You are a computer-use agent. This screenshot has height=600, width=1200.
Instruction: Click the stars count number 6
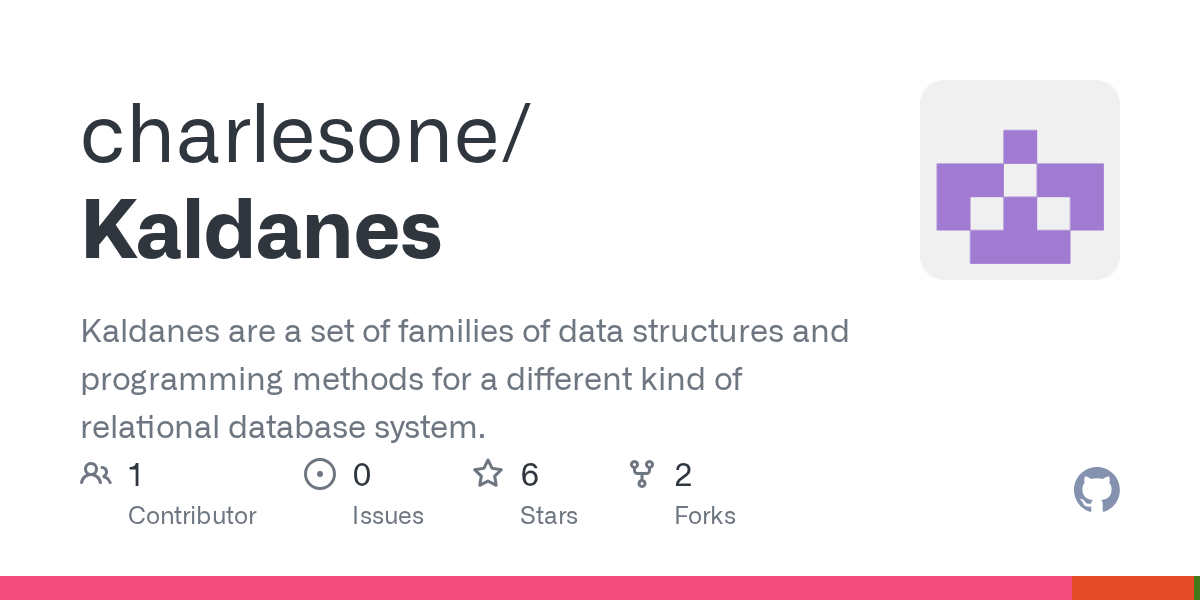[x=530, y=475]
